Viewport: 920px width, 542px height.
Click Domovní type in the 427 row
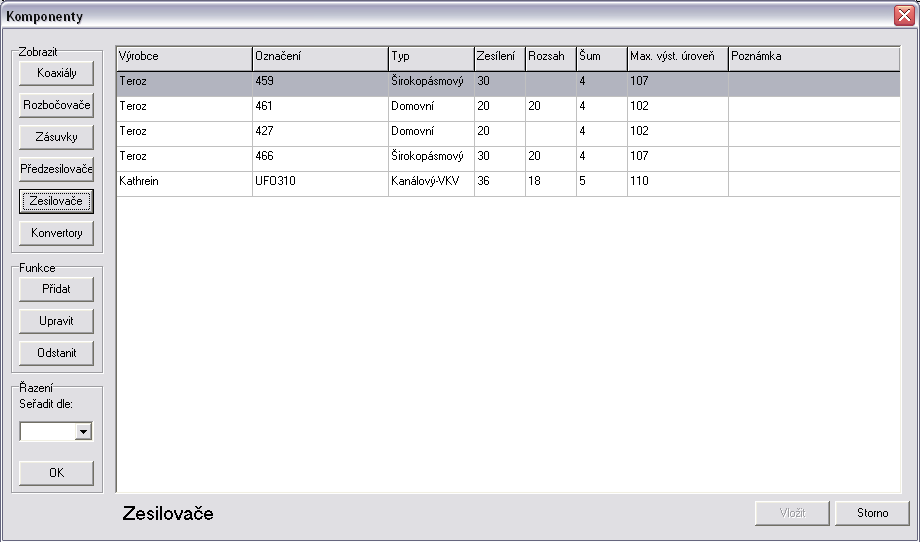431,134
